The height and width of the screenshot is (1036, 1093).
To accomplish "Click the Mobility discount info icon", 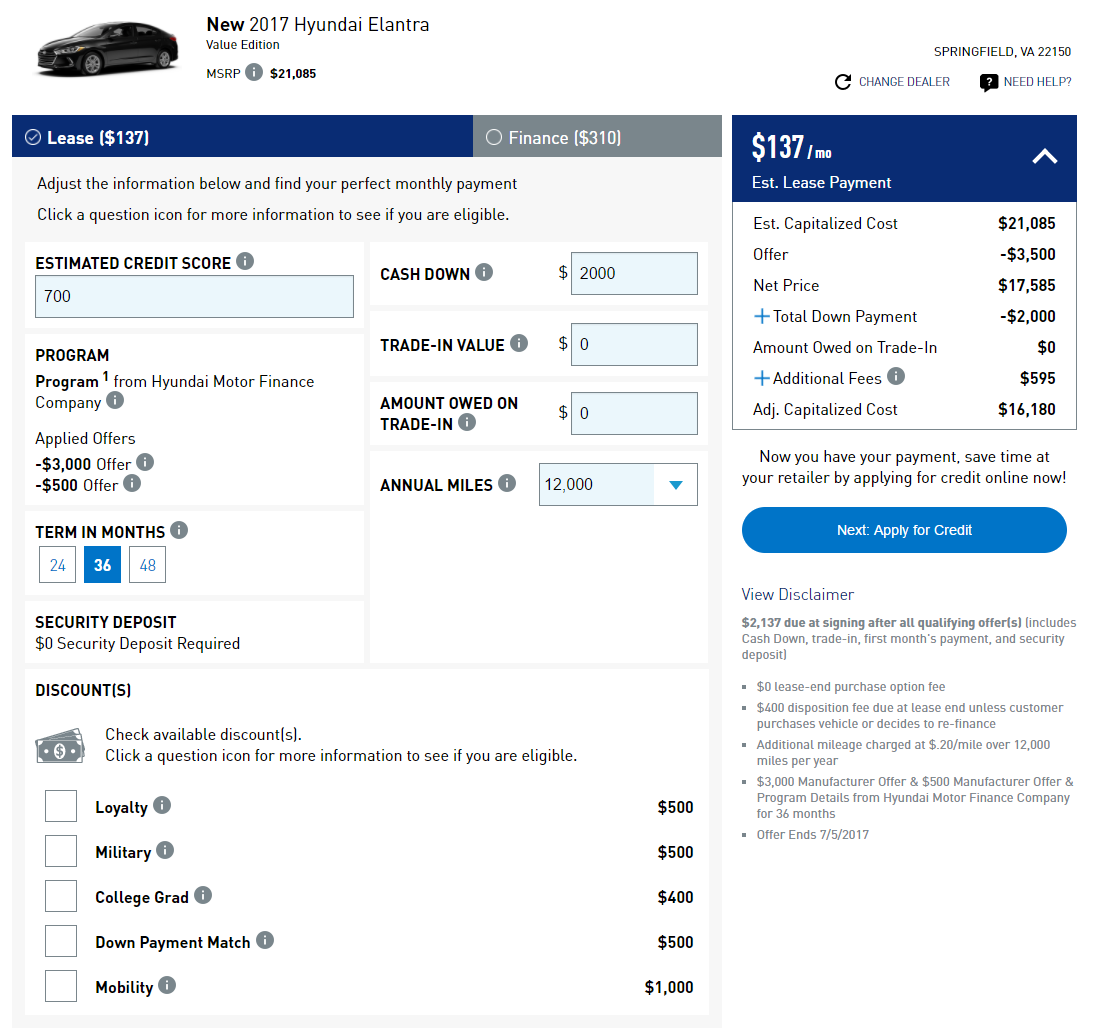I will (x=167, y=985).
